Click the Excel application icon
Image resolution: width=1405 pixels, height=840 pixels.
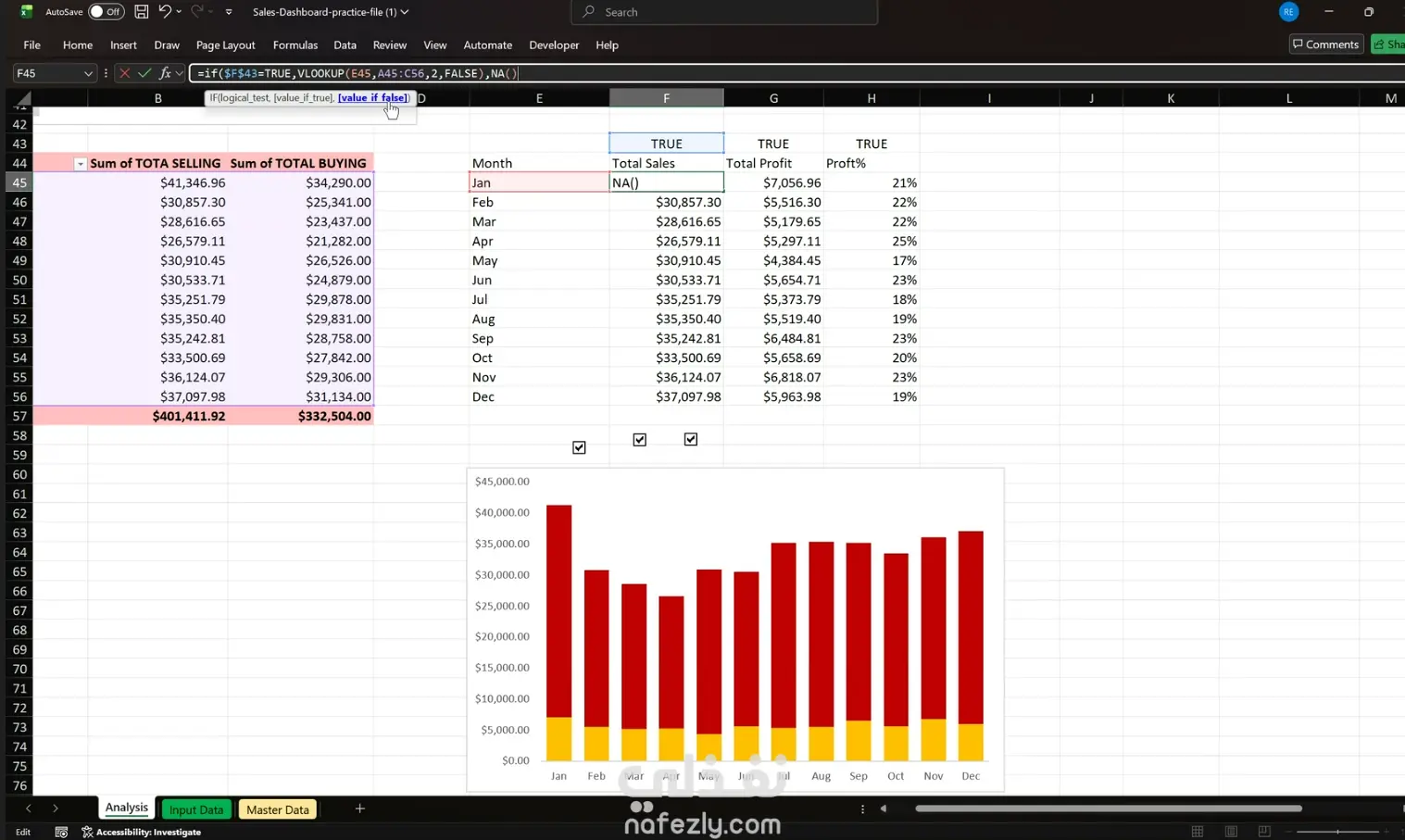pyautogui.click(x=26, y=11)
